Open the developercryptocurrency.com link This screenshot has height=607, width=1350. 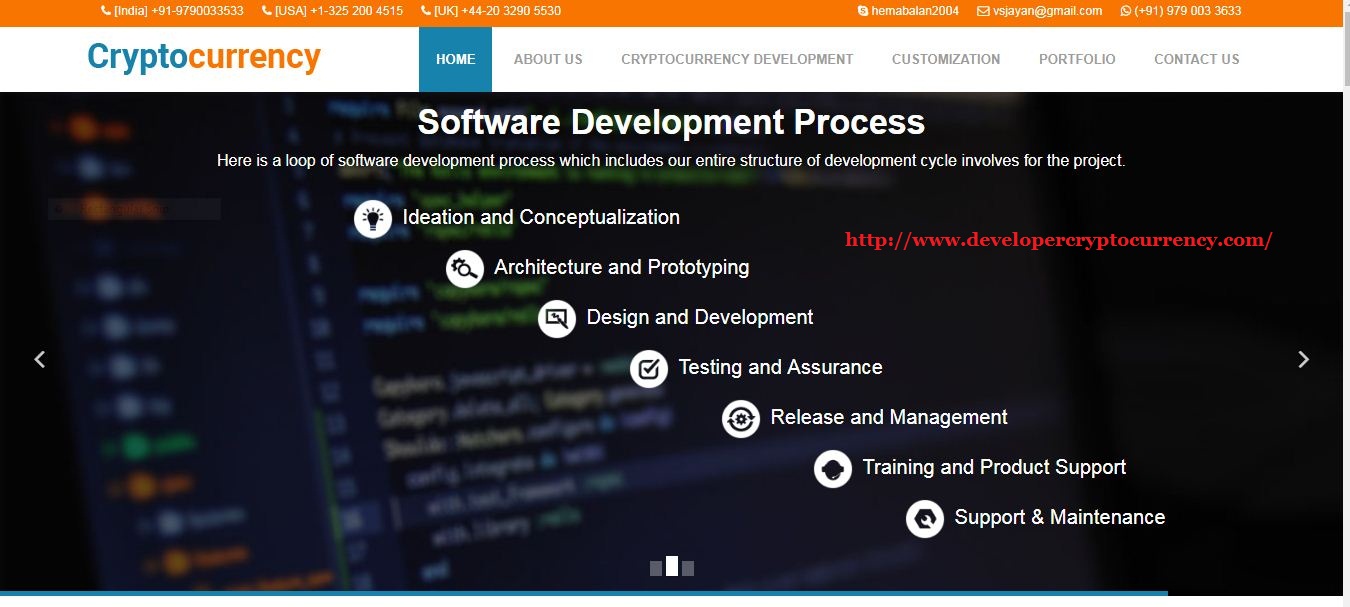tap(1059, 239)
